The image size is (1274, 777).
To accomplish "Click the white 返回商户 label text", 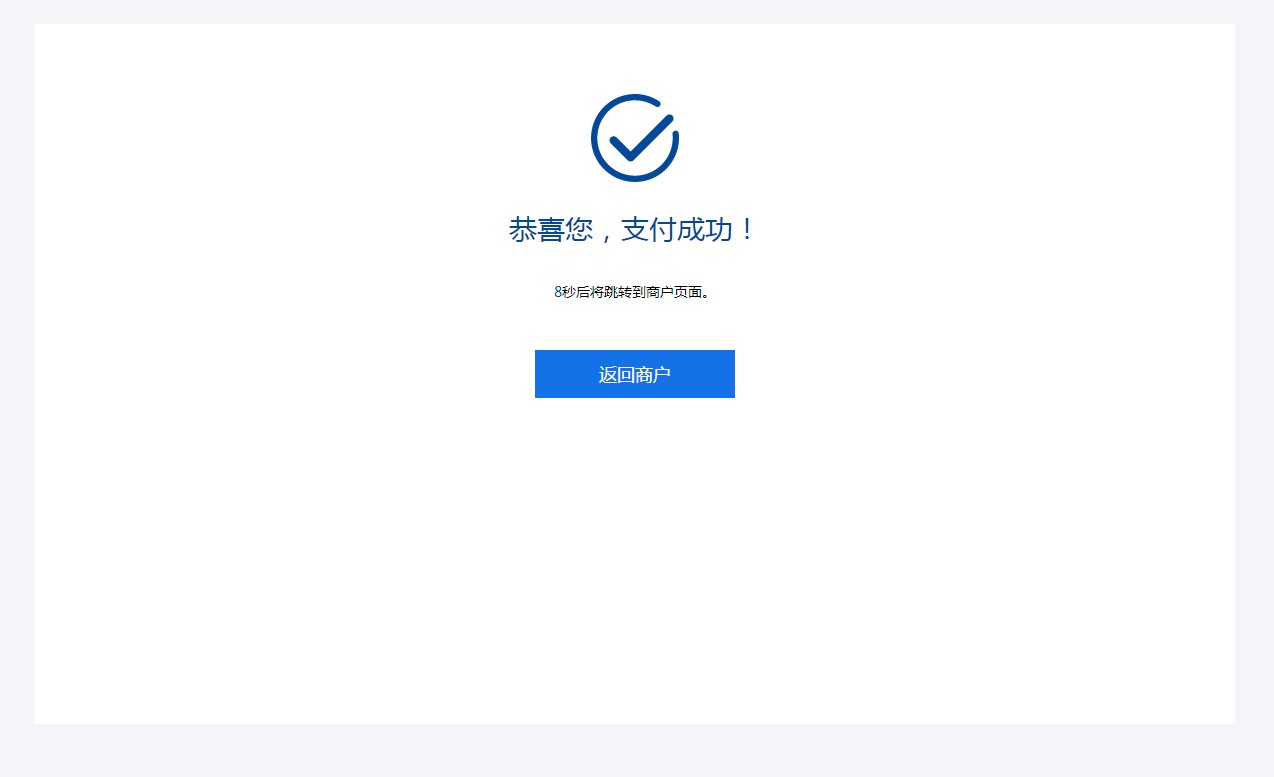I will pyautogui.click(x=635, y=374).
